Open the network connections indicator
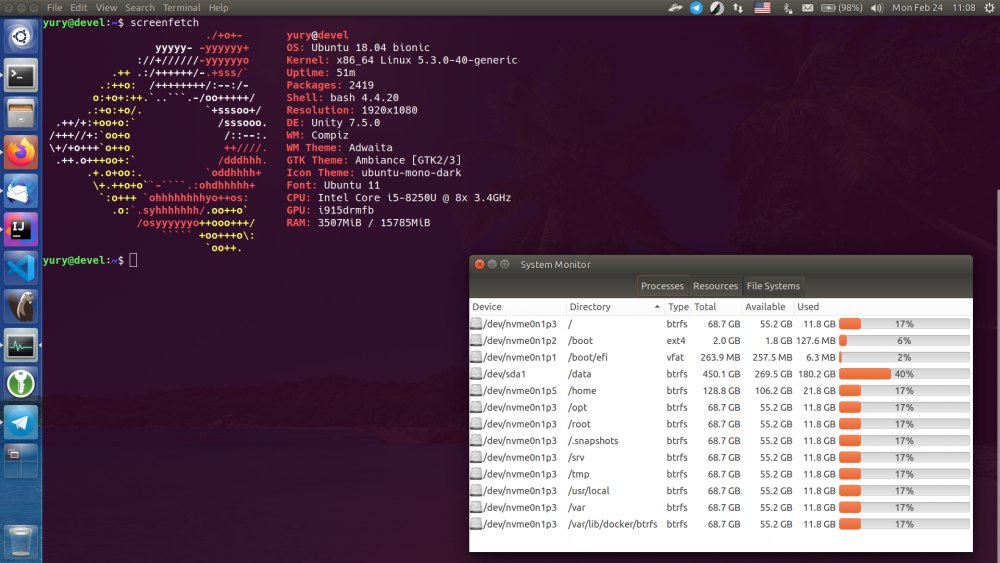Image resolution: width=1000 pixels, height=563 pixels. pyautogui.click(x=738, y=8)
